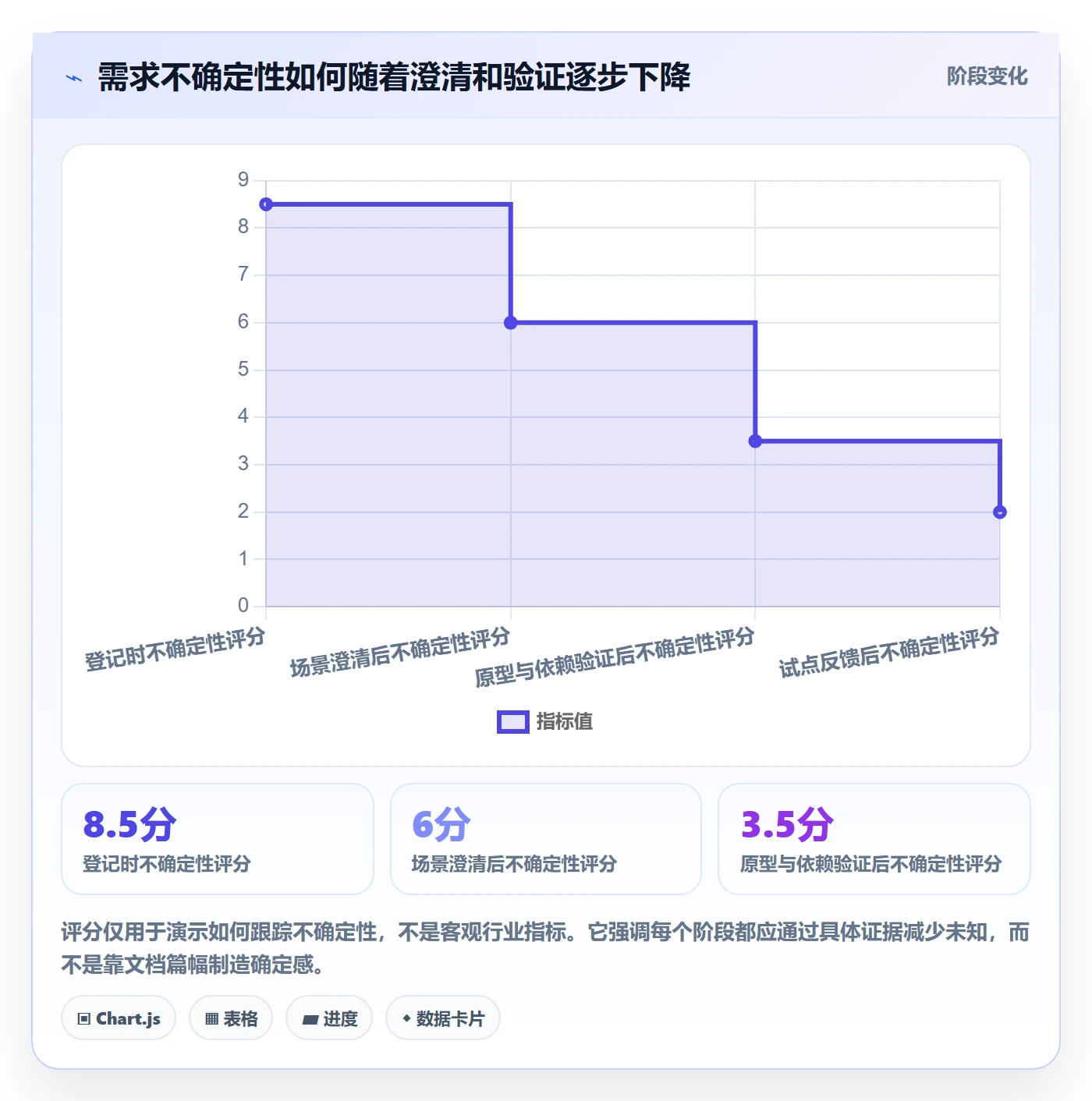Click the note paragraph starting 评分仅用于演示

click(546, 948)
